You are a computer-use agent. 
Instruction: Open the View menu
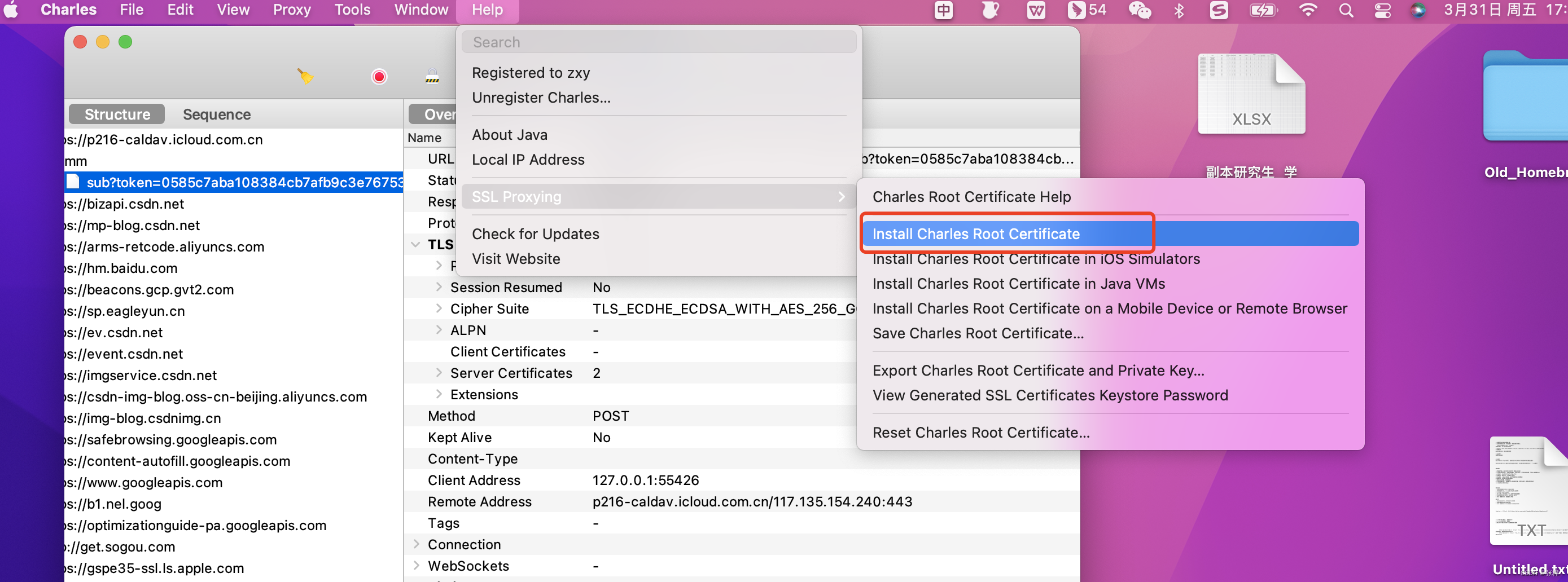[233, 10]
